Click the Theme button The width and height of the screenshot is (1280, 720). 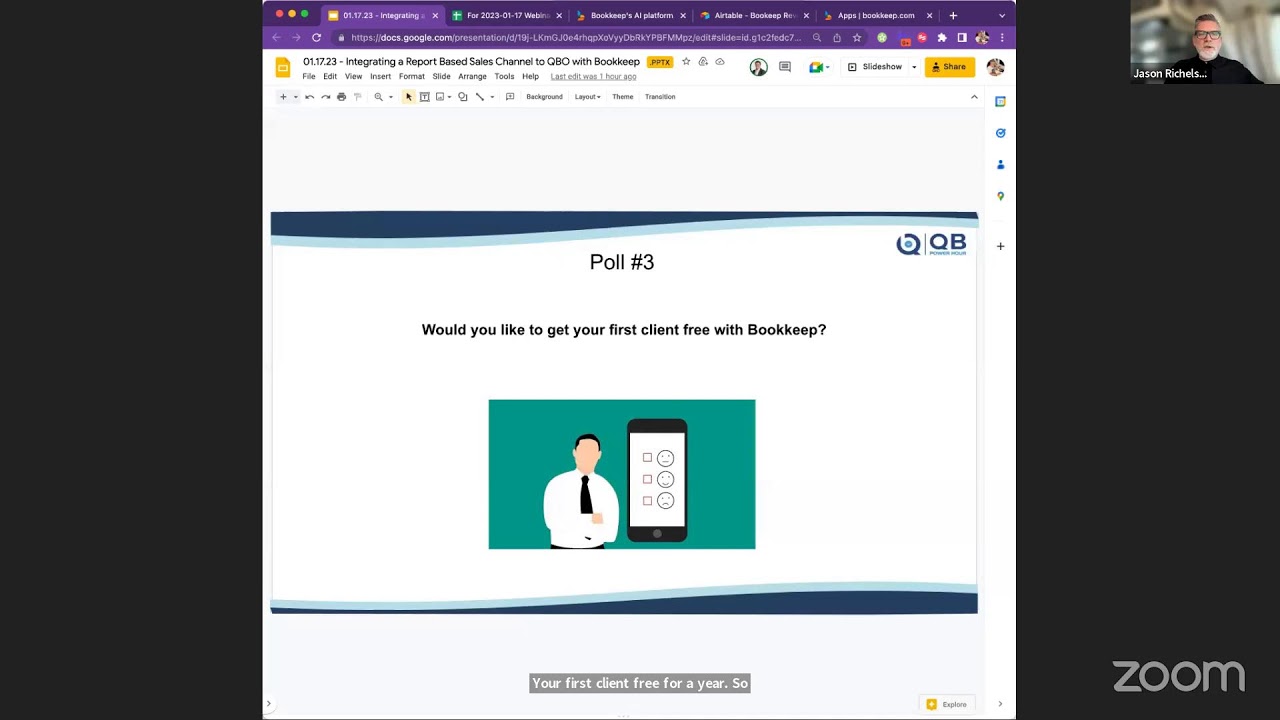[623, 97]
